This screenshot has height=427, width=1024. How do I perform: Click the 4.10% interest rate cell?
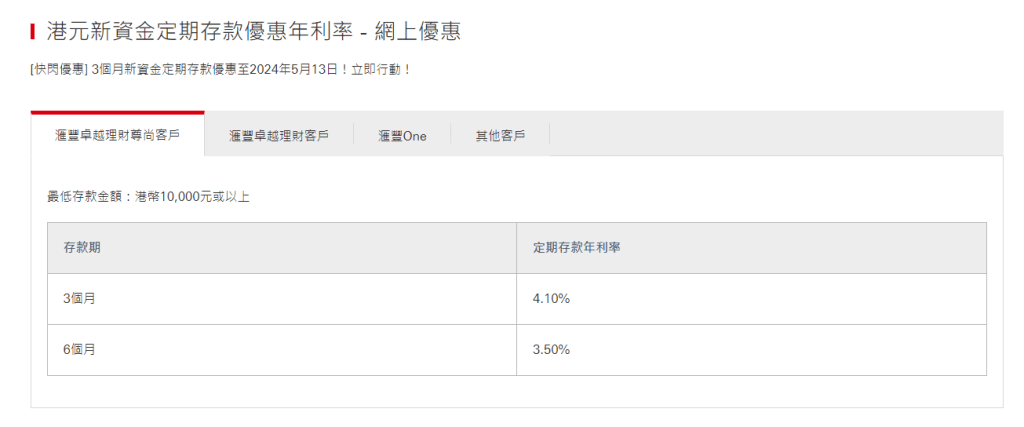coord(552,299)
